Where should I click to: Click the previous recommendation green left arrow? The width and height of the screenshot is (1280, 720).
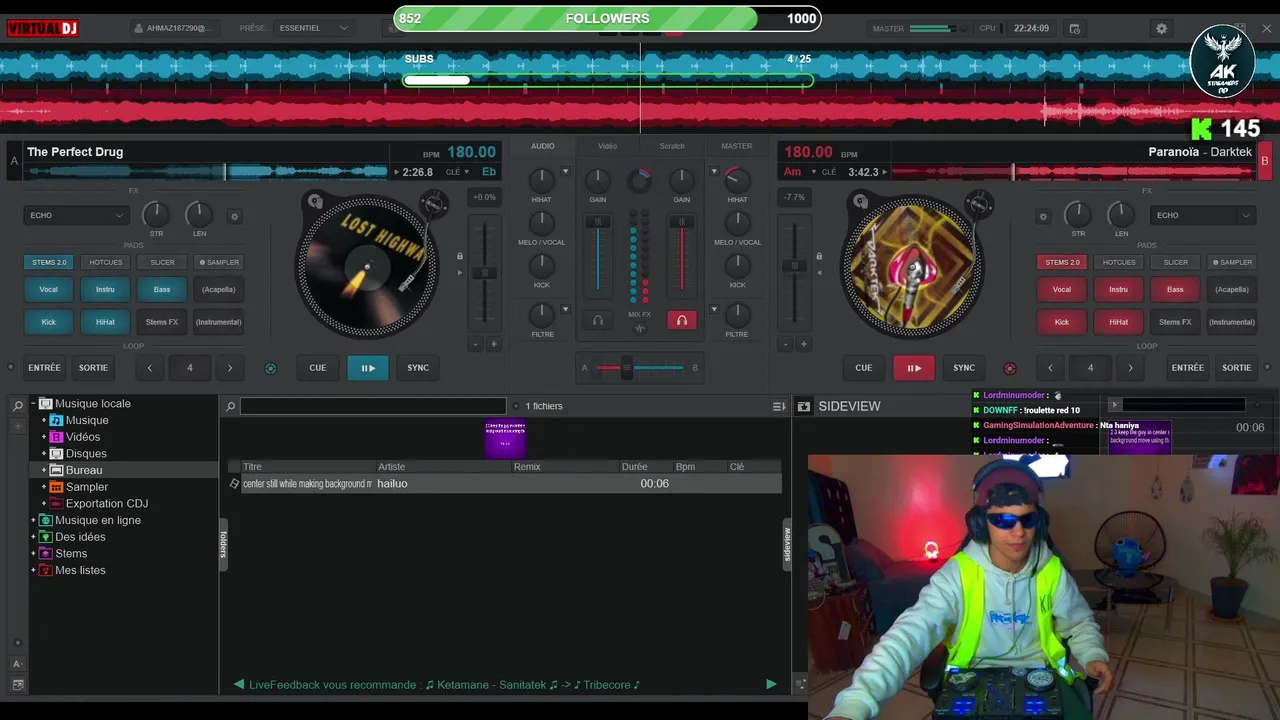coord(239,684)
